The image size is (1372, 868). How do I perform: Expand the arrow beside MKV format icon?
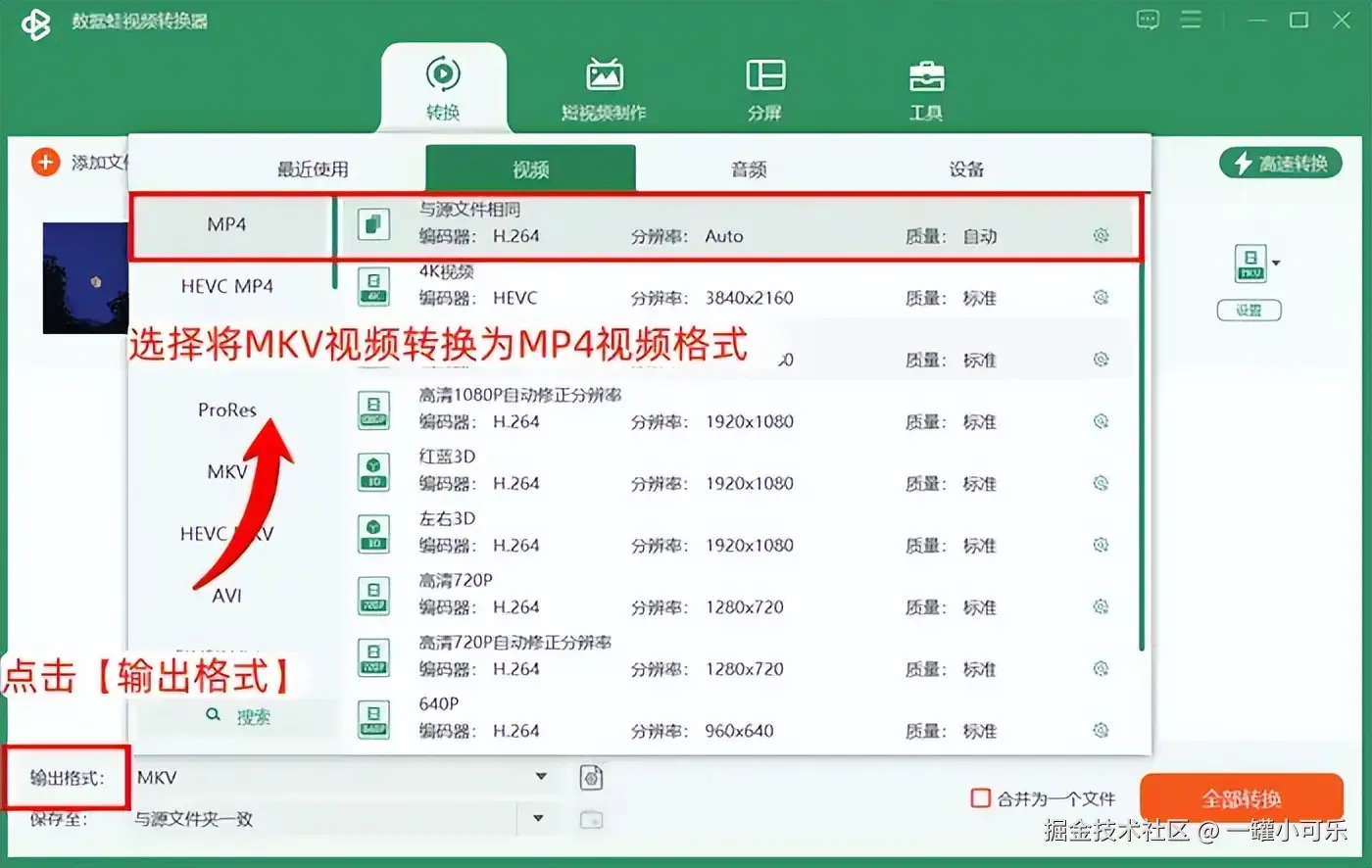1276,263
